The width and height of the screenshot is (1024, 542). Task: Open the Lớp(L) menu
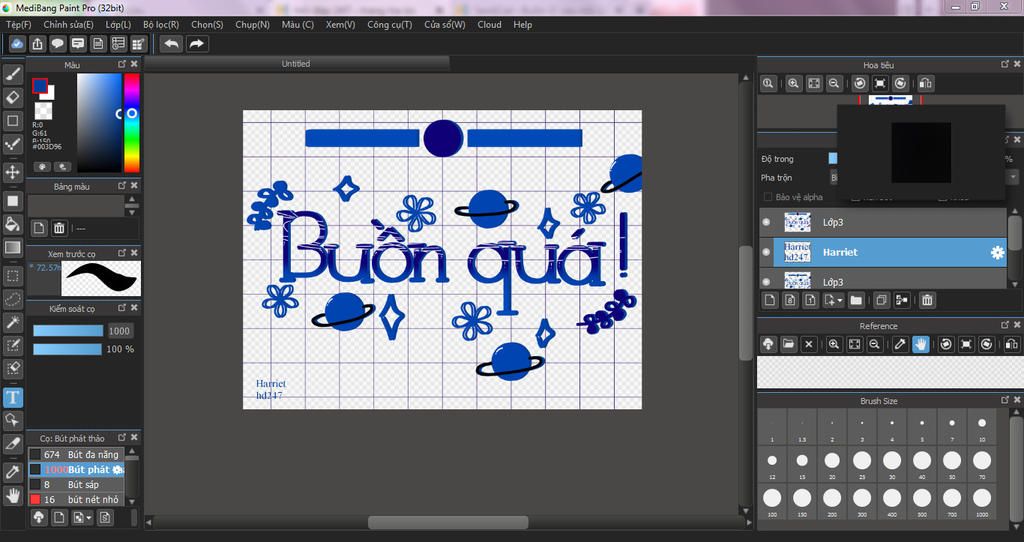point(118,25)
